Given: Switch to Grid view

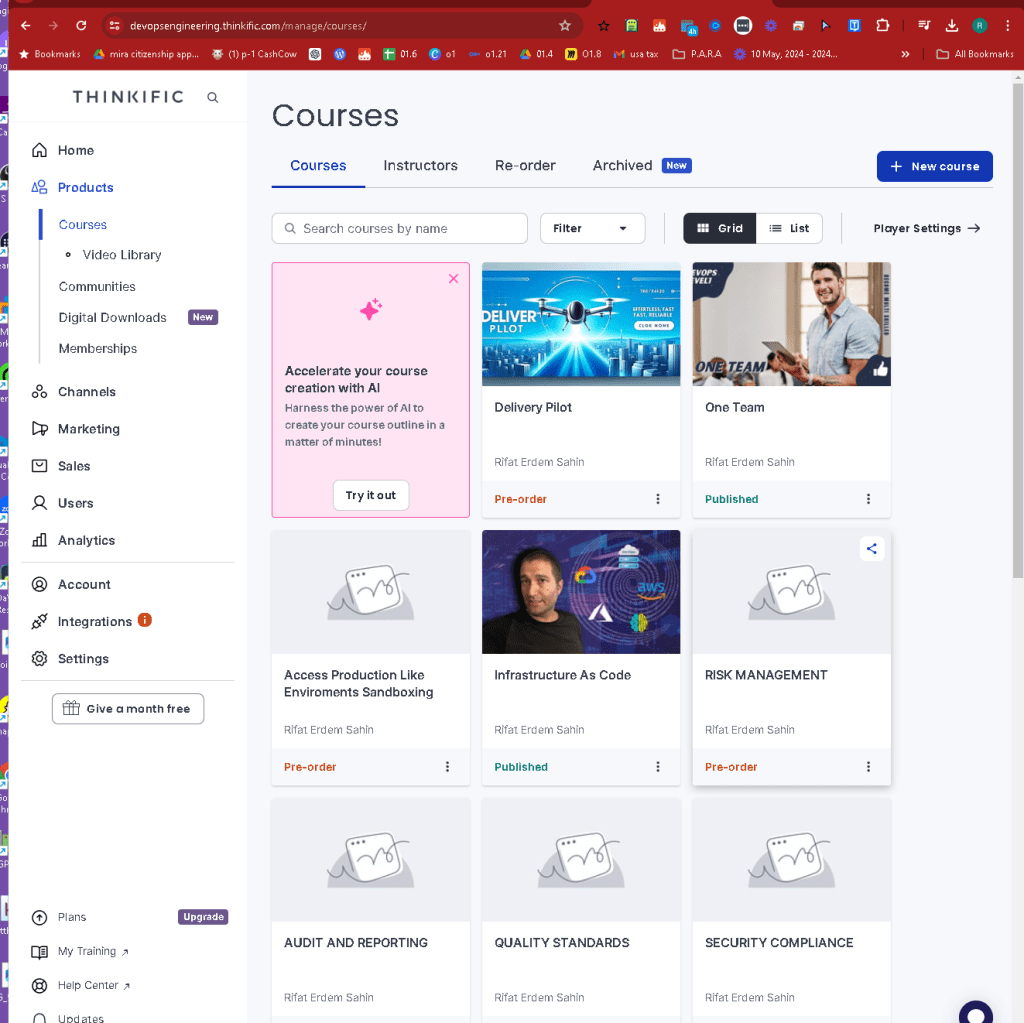Looking at the screenshot, I should click(720, 229).
